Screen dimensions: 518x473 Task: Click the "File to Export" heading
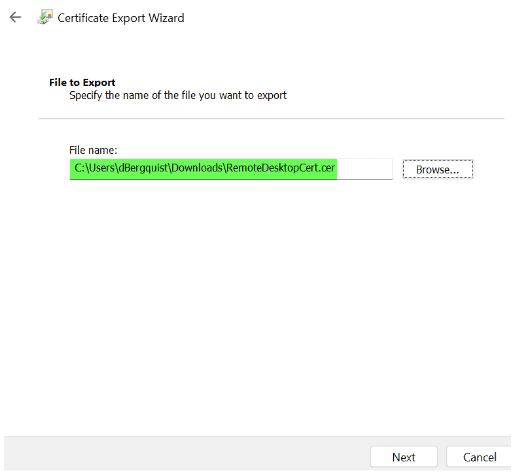pos(82,82)
